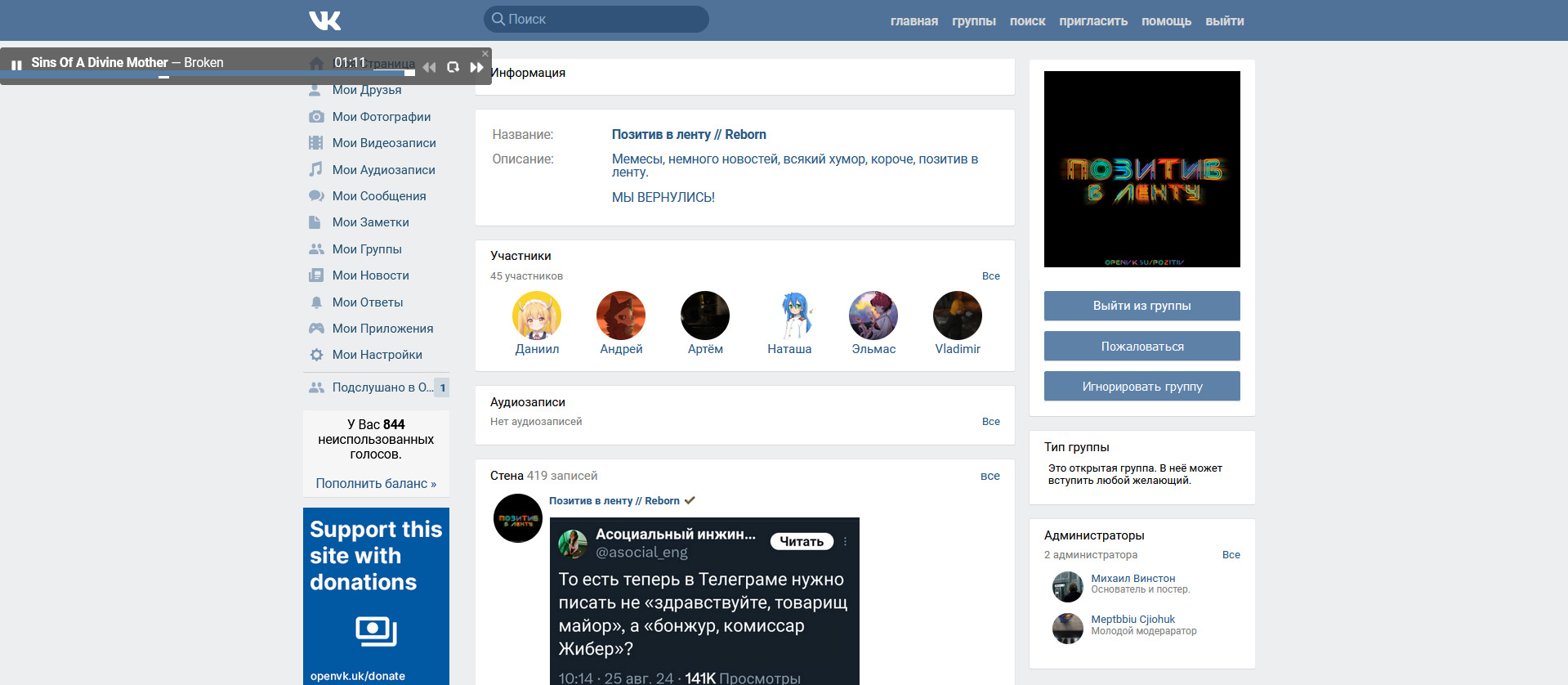The image size is (1568, 685).
Task: Click the notification counter badge showing 1
Action: click(x=442, y=387)
